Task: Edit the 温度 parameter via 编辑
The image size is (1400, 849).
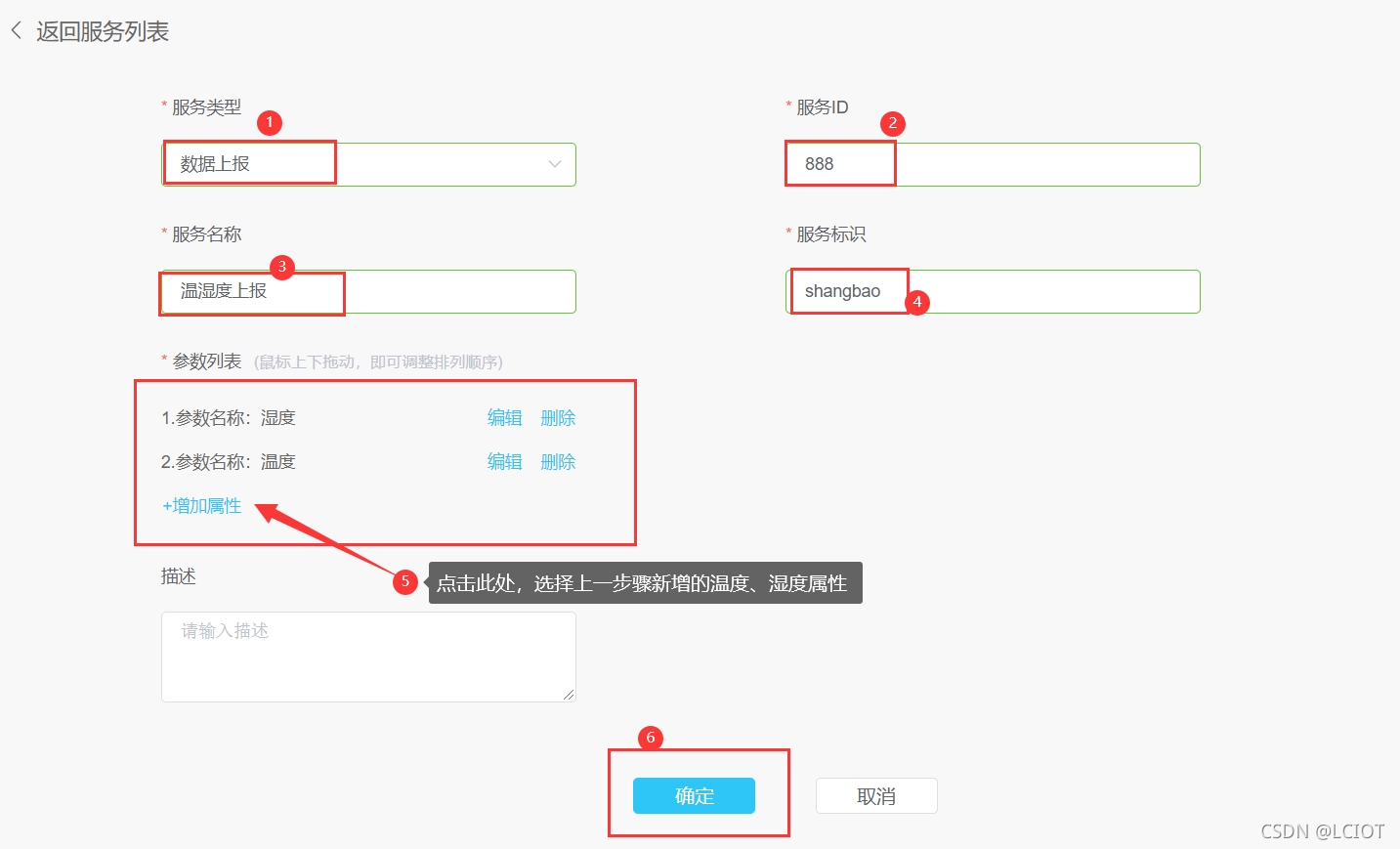Action: (x=505, y=462)
